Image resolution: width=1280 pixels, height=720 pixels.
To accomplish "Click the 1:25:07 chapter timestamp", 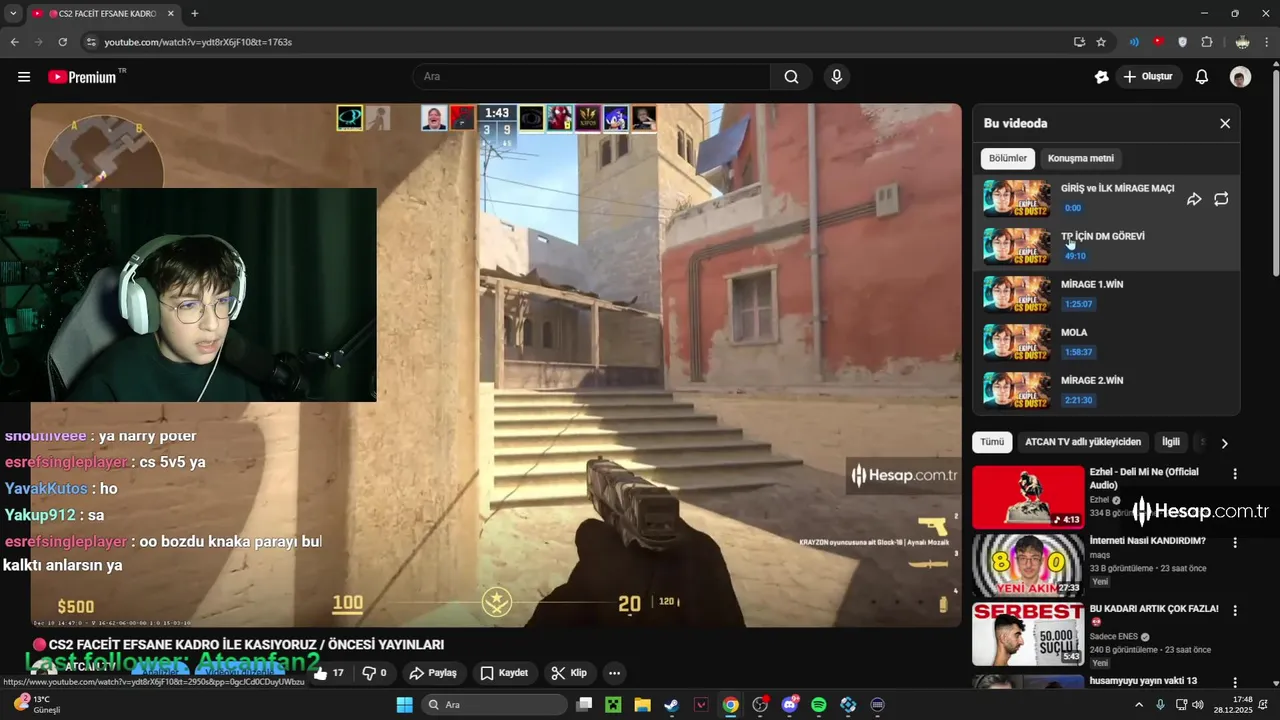I will 1078,304.
